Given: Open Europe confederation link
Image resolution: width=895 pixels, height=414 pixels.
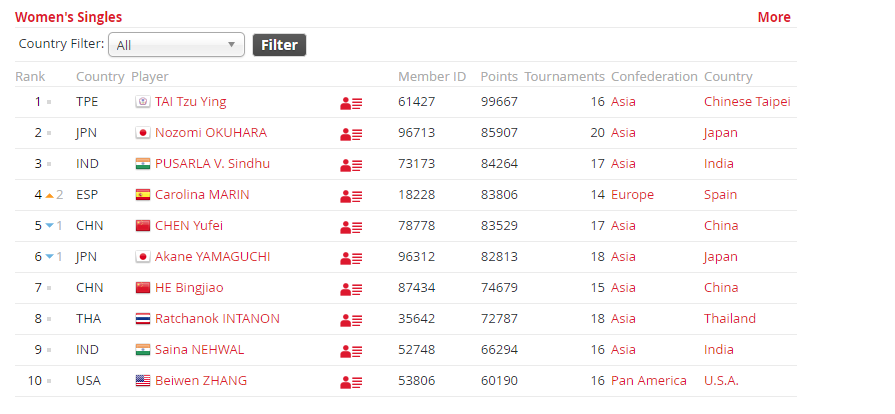Looking at the screenshot, I should point(632,195).
